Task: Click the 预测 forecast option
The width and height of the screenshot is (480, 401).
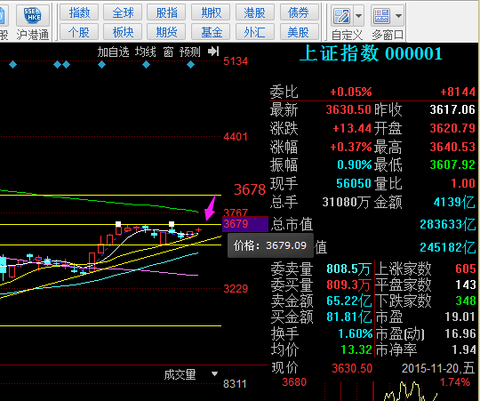Action: [190, 52]
